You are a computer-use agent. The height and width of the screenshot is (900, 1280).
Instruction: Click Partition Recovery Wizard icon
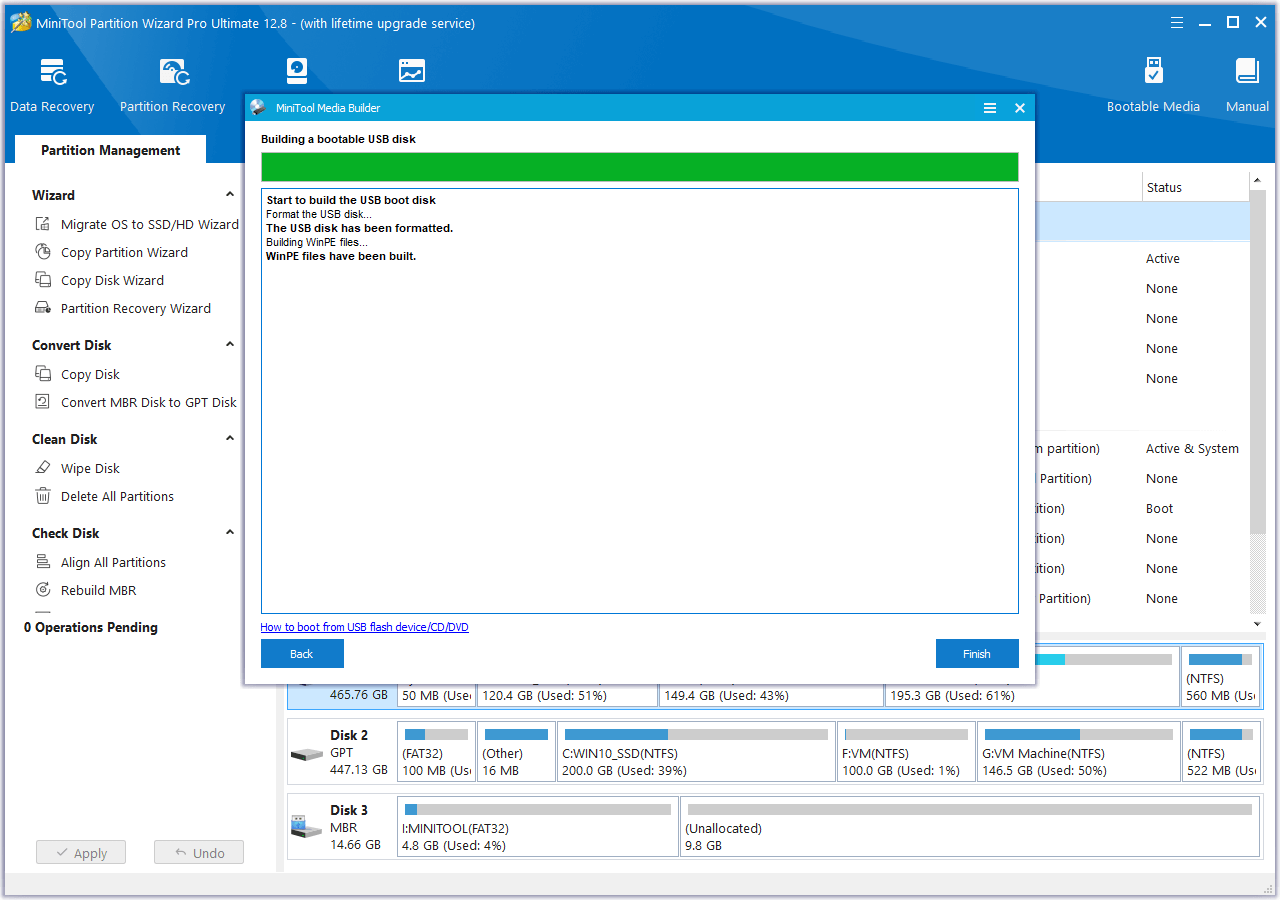43,308
